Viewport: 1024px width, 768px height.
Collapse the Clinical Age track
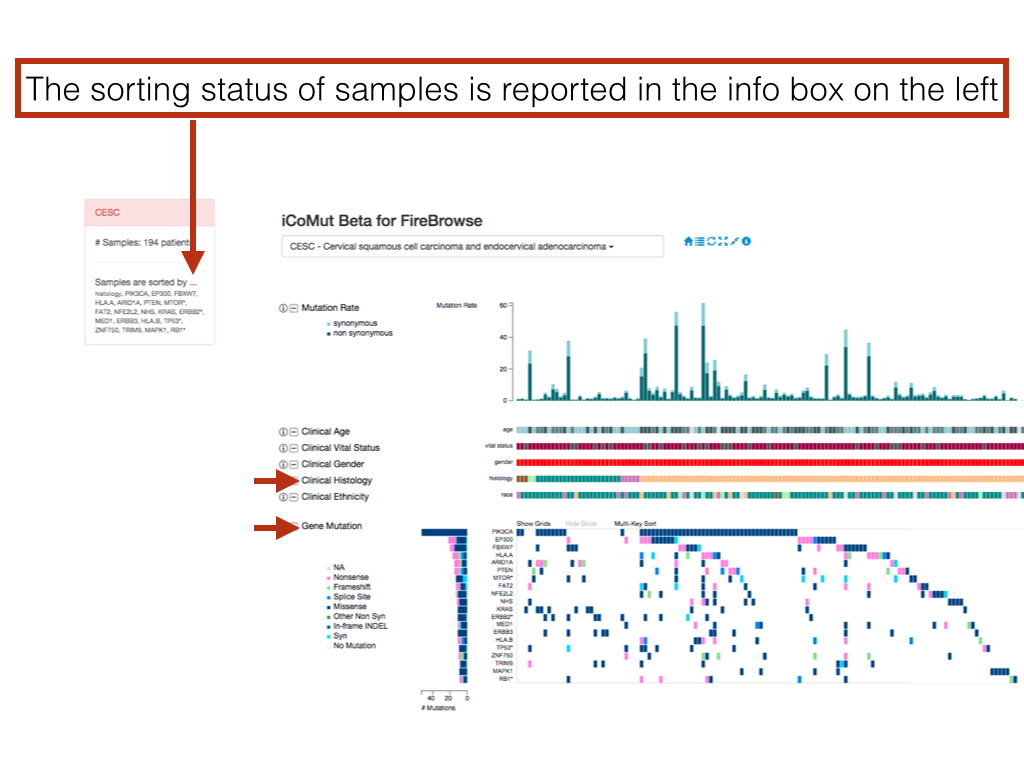[293, 432]
